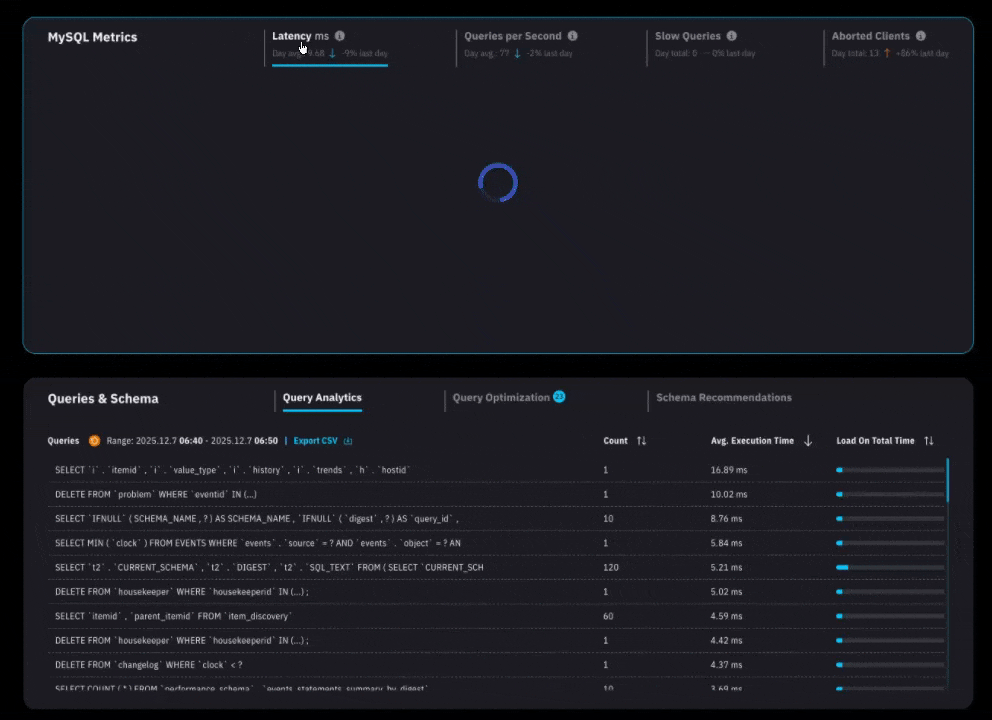Click the 5.84 ms execution time value
Screen dimensions: 992x720
[x=726, y=543]
